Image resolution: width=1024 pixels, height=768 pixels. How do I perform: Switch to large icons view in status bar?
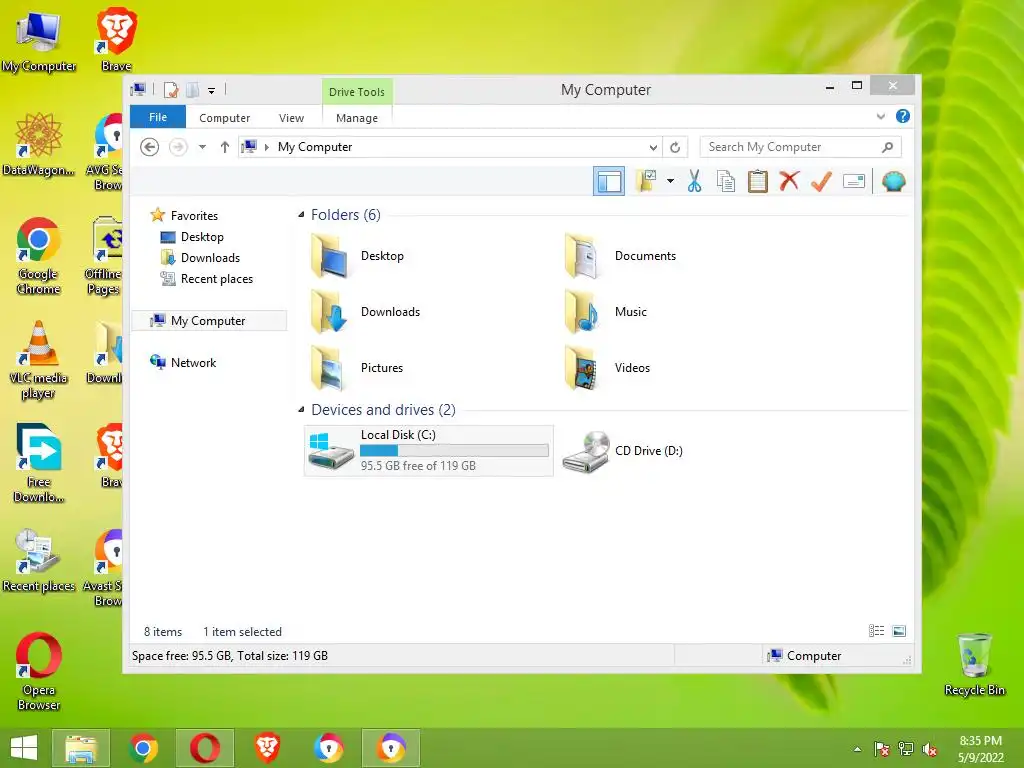pyautogui.click(x=899, y=631)
